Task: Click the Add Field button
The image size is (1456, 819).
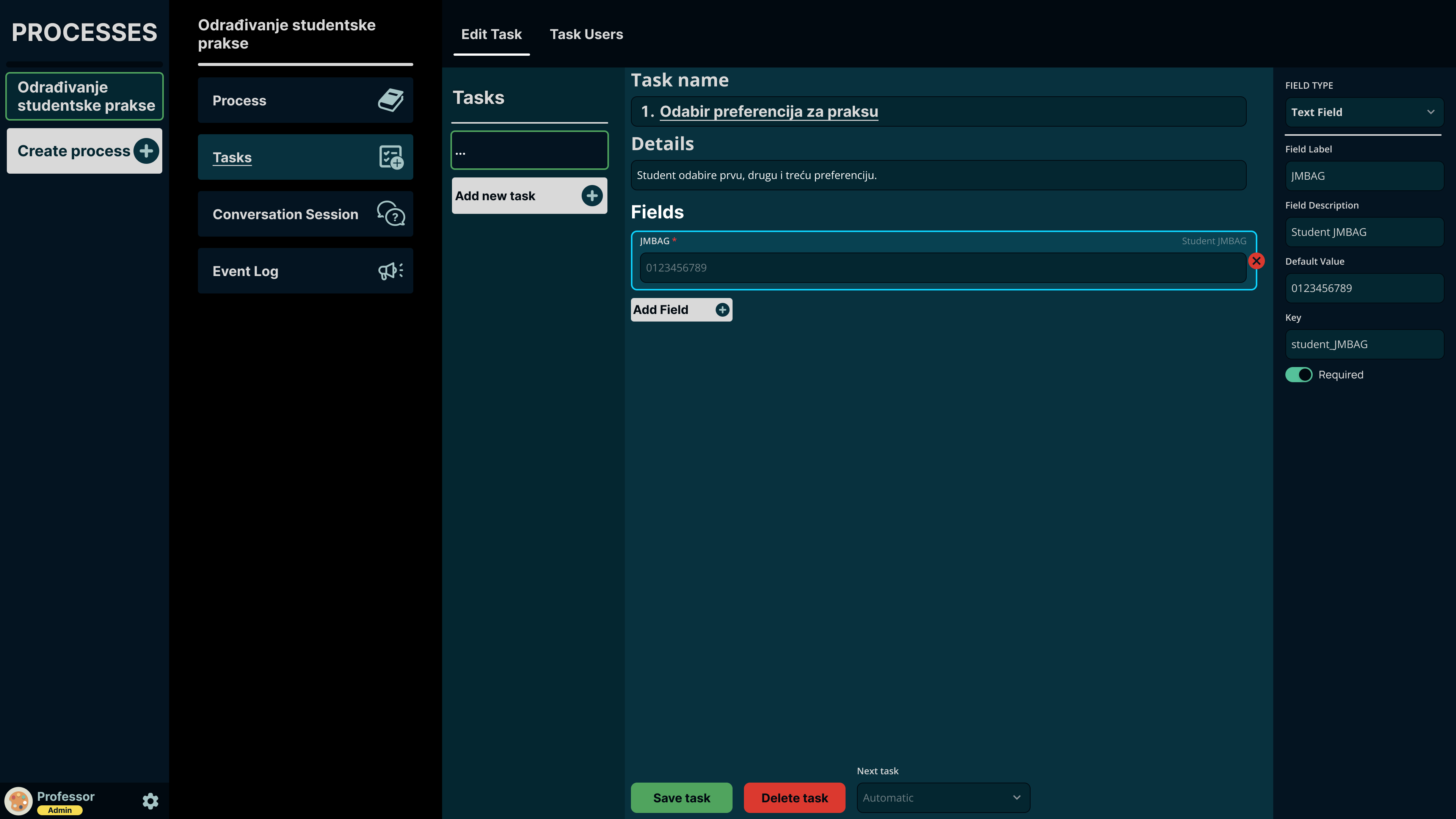Action: pos(681,310)
